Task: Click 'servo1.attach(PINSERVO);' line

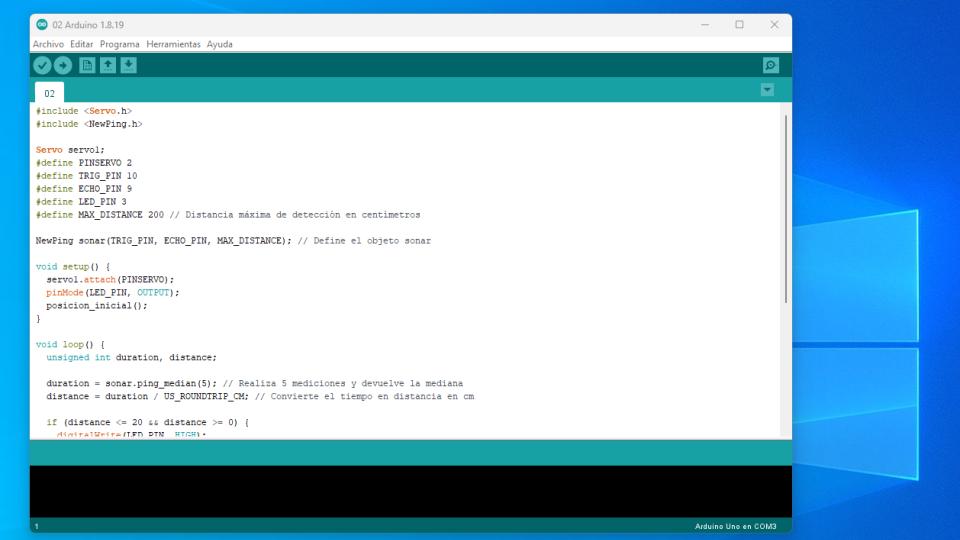Action: (110, 279)
